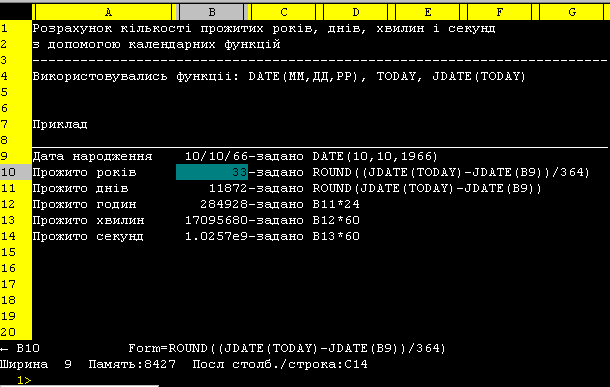Select column C header

coord(284,12)
